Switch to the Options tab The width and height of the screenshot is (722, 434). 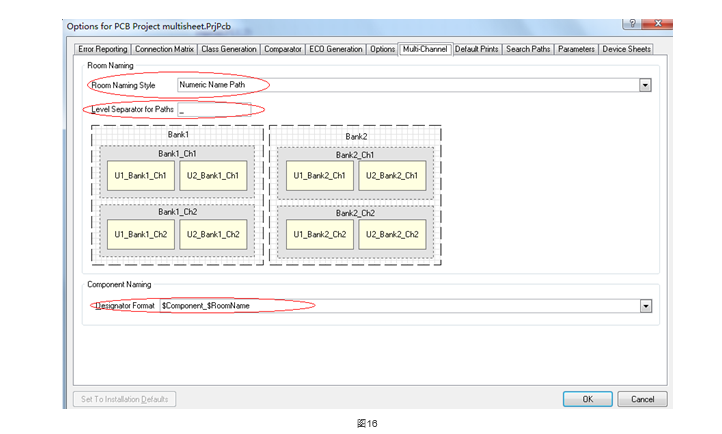tap(382, 49)
